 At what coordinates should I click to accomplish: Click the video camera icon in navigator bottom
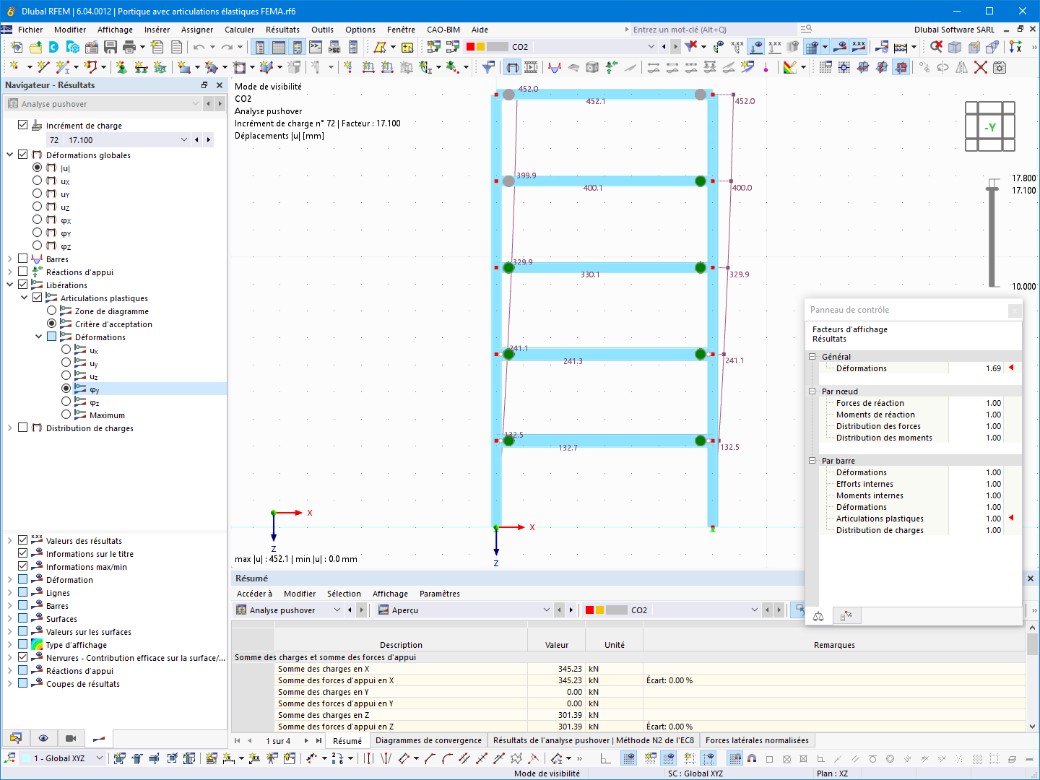71,738
